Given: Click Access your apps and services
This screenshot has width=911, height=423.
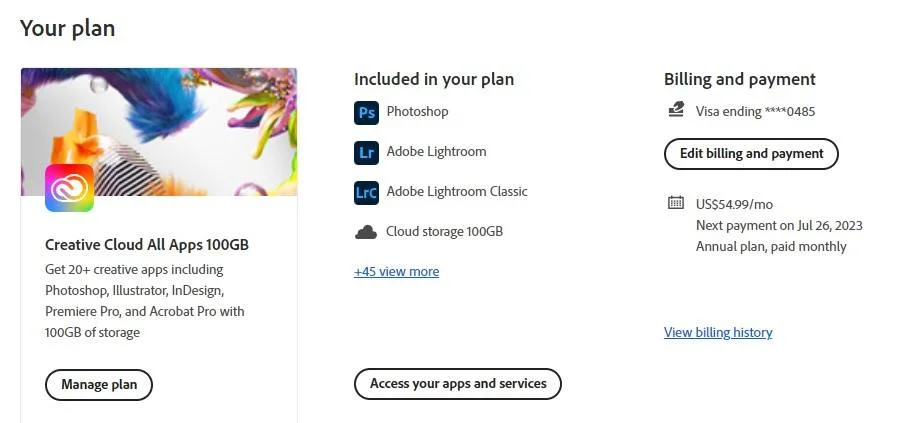Looking at the screenshot, I should (x=458, y=383).
